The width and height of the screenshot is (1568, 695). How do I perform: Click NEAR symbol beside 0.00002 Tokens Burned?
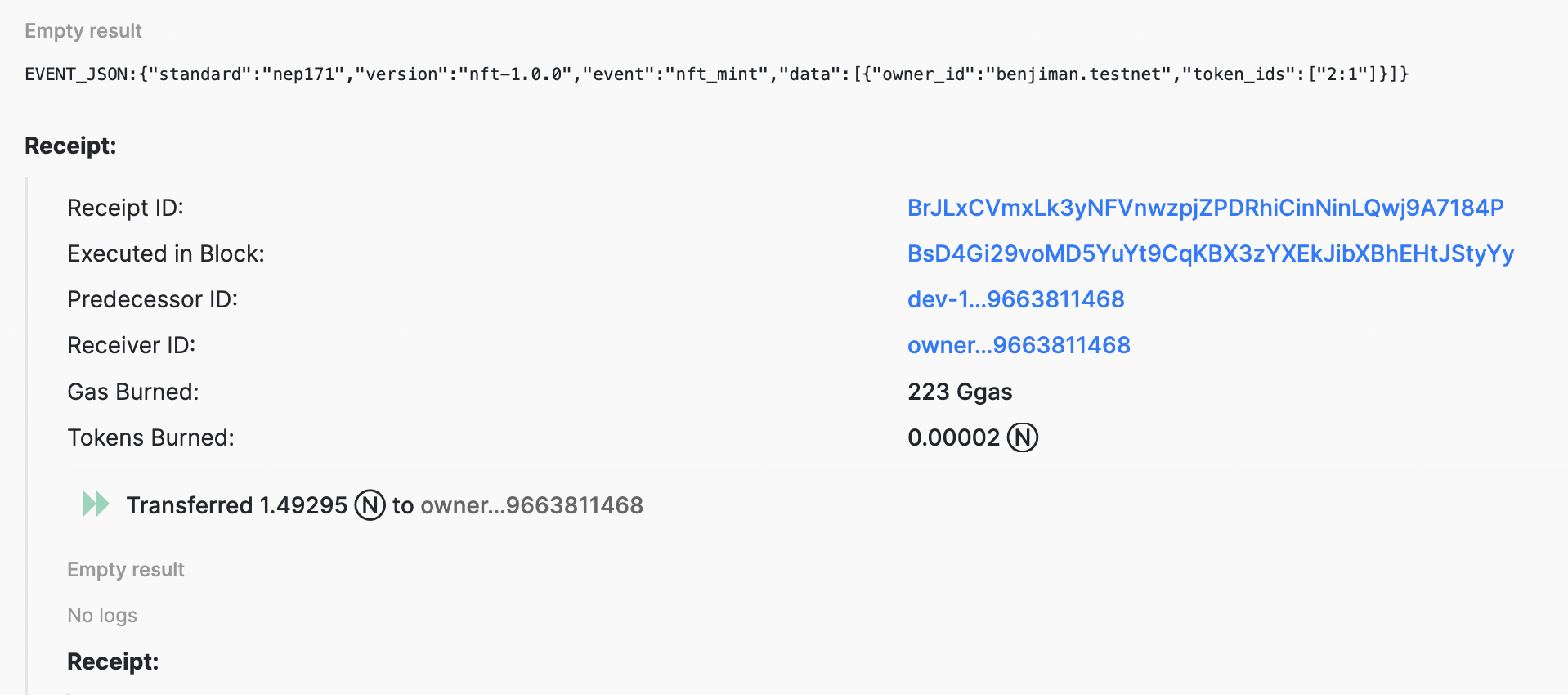[x=1022, y=437]
